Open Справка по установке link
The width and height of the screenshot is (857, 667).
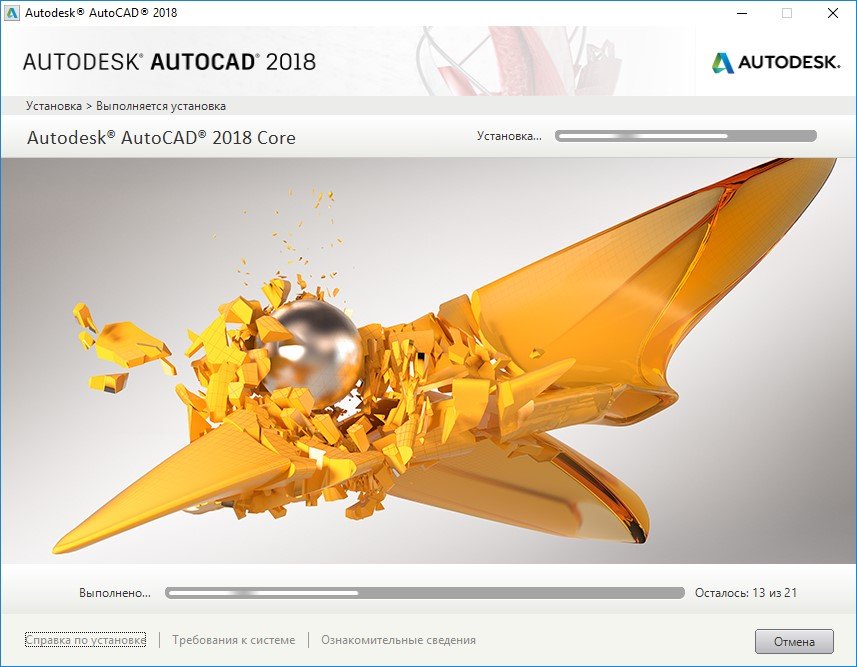coord(85,640)
